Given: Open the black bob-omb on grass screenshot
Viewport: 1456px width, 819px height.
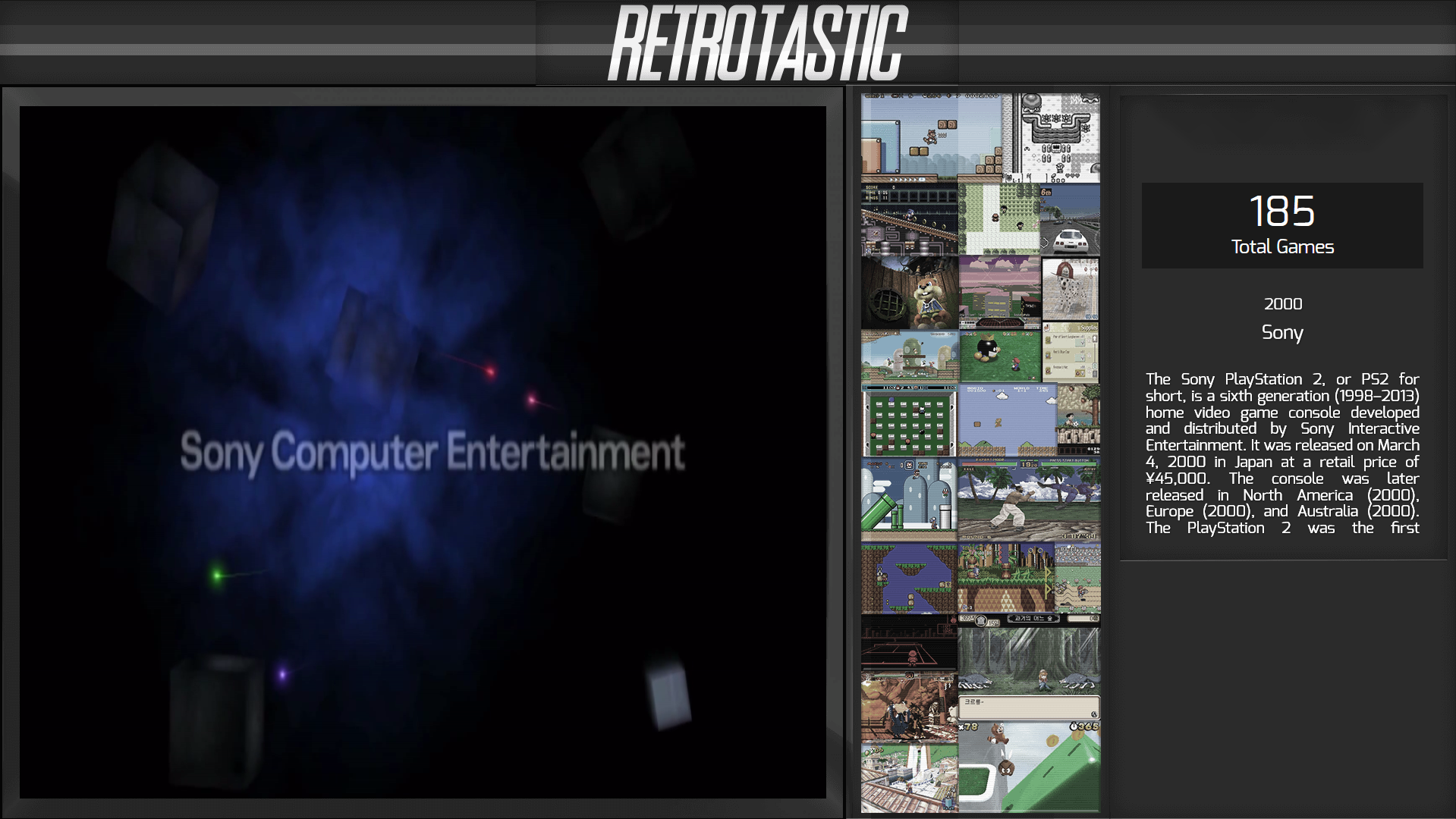Looking at the screenshot, I should coord(1000,356).
